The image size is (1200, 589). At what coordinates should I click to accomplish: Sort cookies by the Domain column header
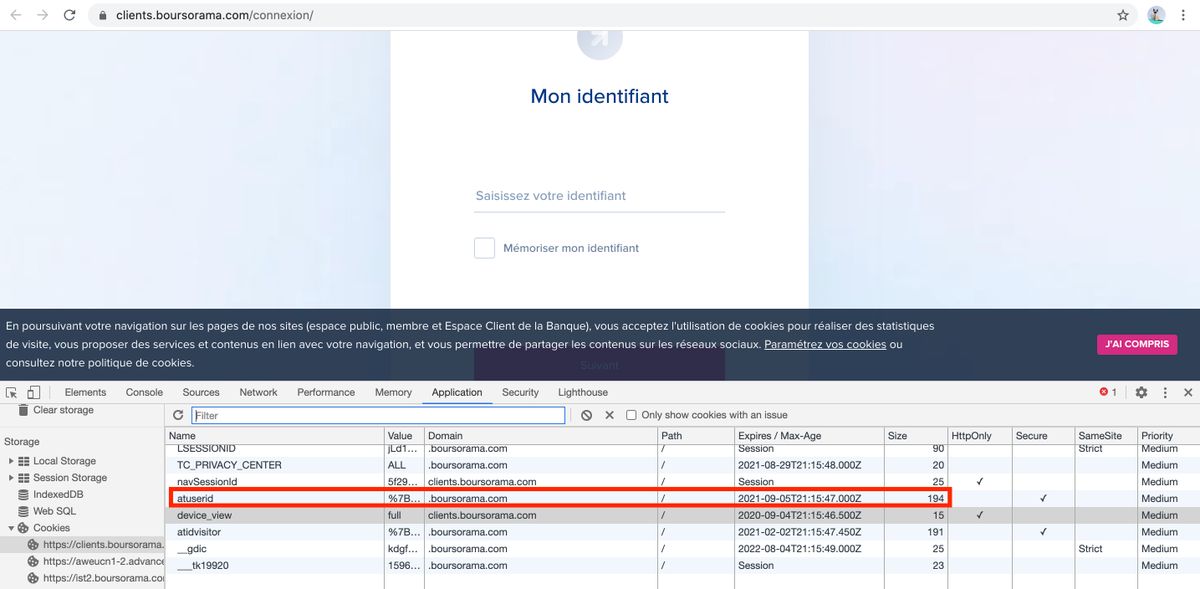541,436
